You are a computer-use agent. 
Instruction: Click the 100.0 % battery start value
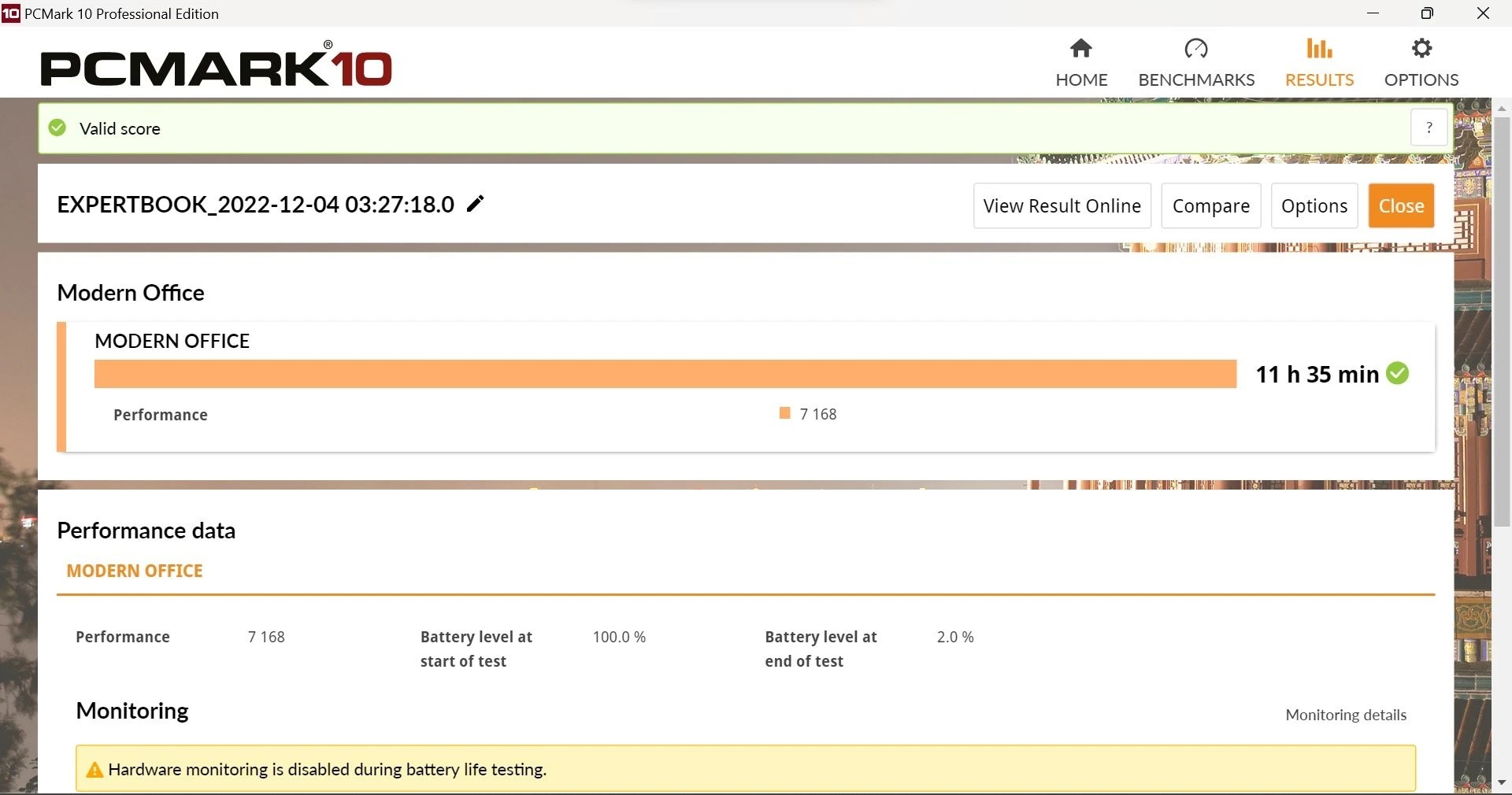(619, 637)
